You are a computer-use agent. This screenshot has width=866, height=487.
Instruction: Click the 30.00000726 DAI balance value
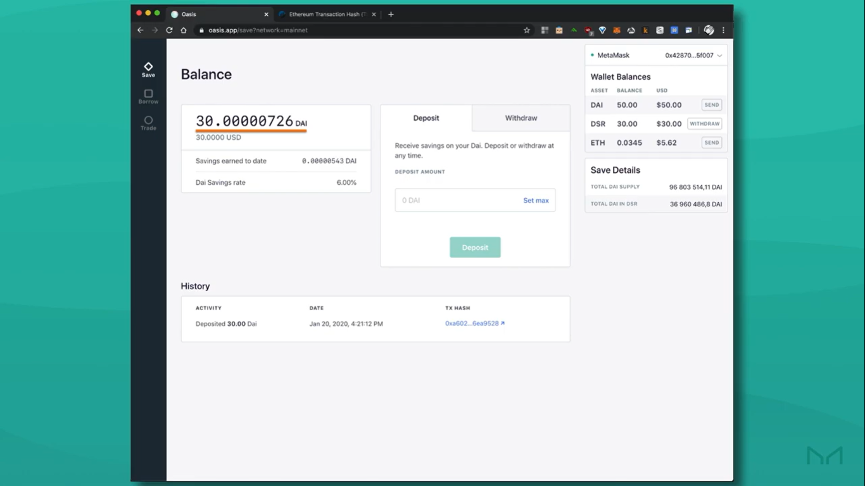coord(251,121)
